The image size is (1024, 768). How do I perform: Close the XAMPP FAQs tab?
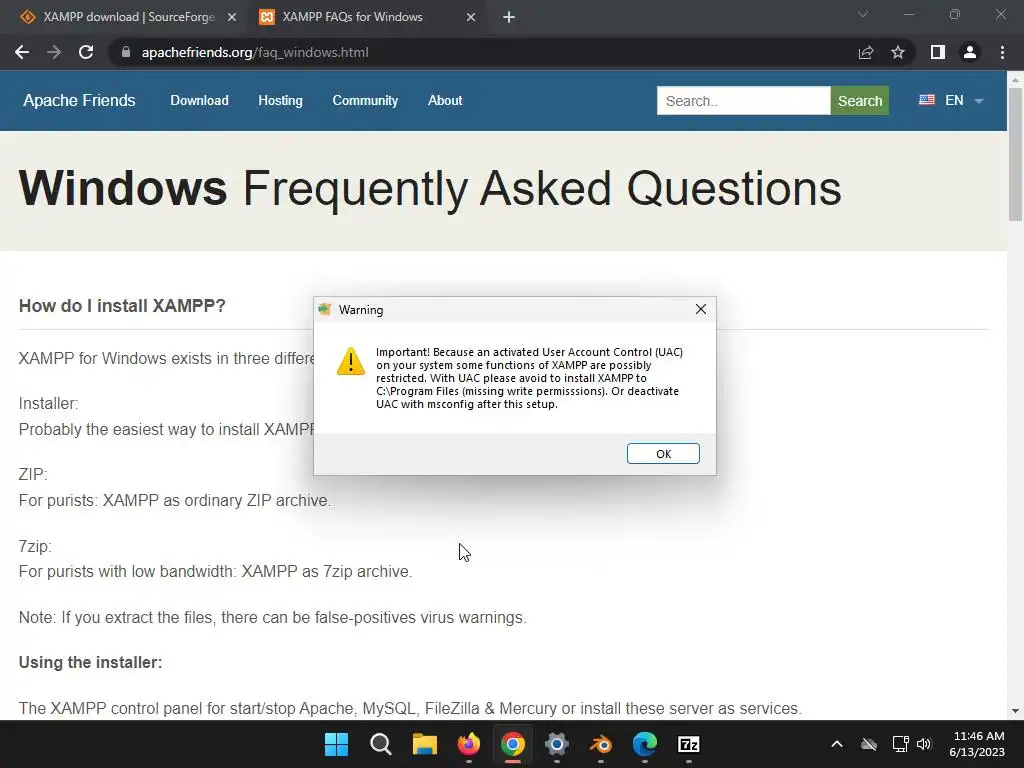point(471,17)
